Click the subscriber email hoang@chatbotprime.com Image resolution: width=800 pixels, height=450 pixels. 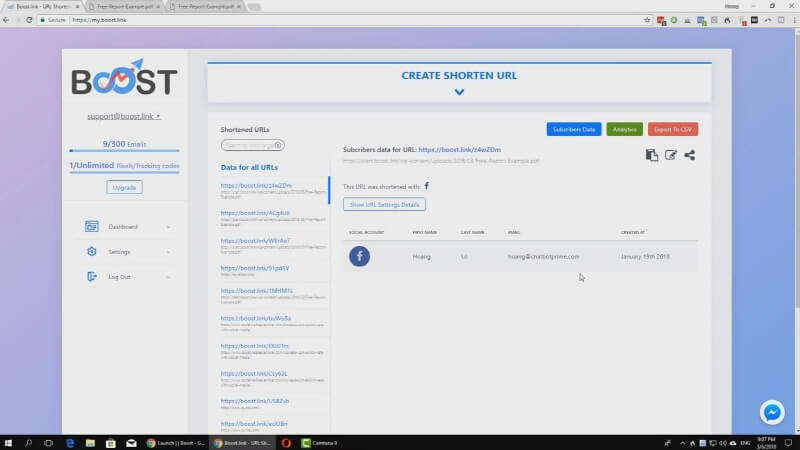[543, 256]
